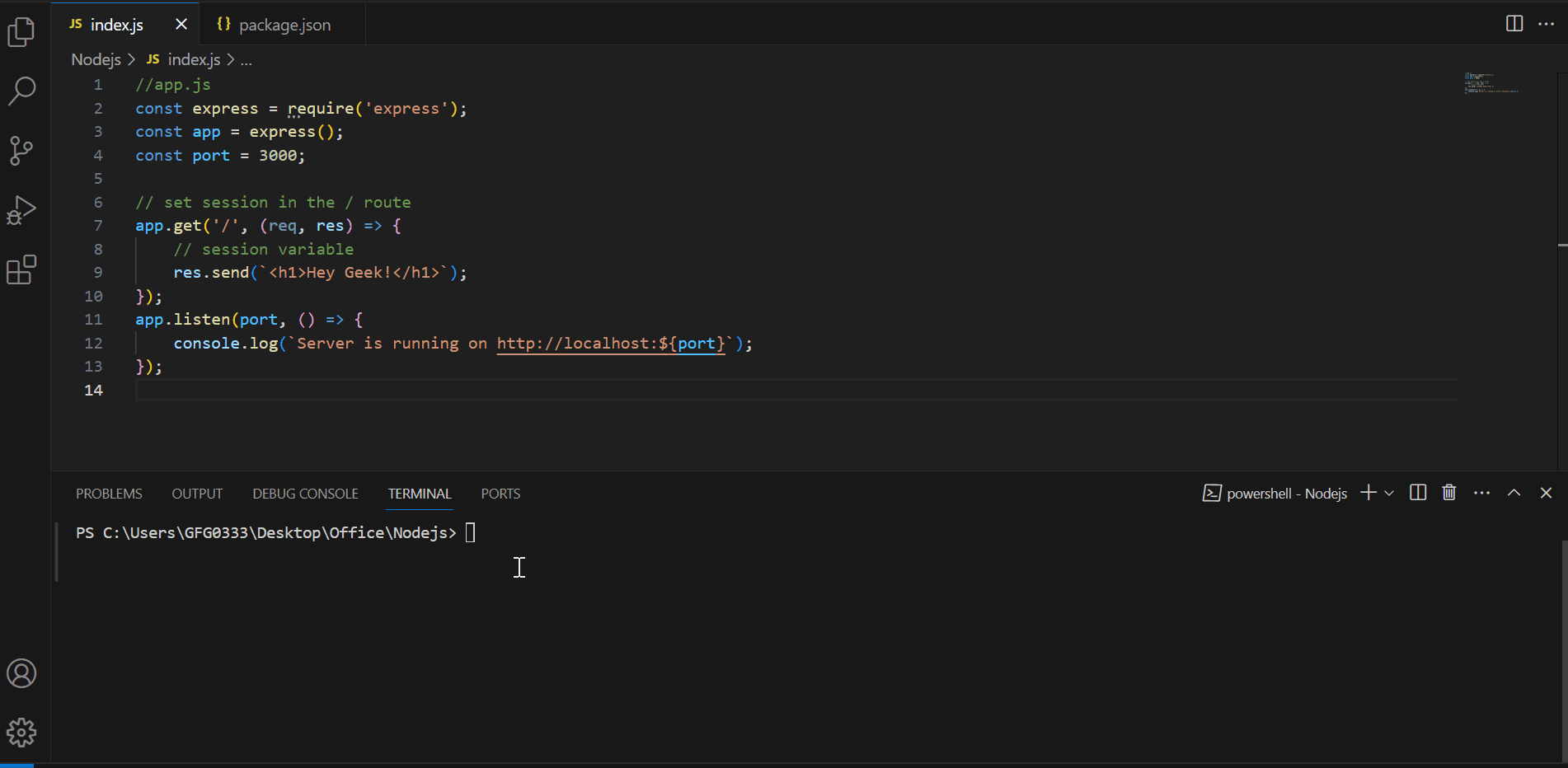The height and width of the screenshot is (768, 1568).
Task: Kill the active terminal with trash icon
Action: [x=1449, y=492]
